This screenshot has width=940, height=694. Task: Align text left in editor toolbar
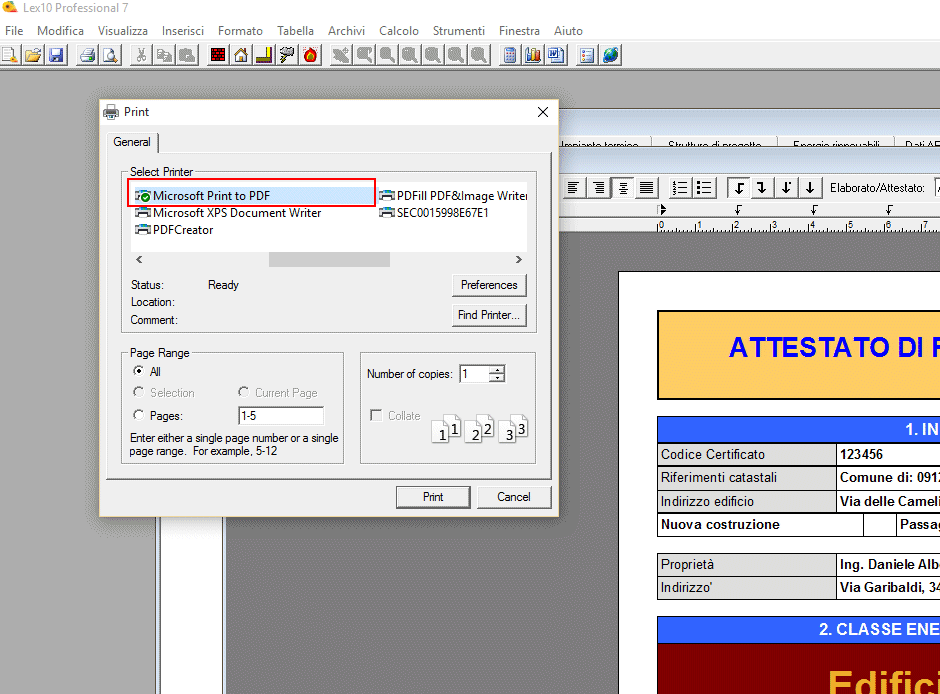[574, 188]
